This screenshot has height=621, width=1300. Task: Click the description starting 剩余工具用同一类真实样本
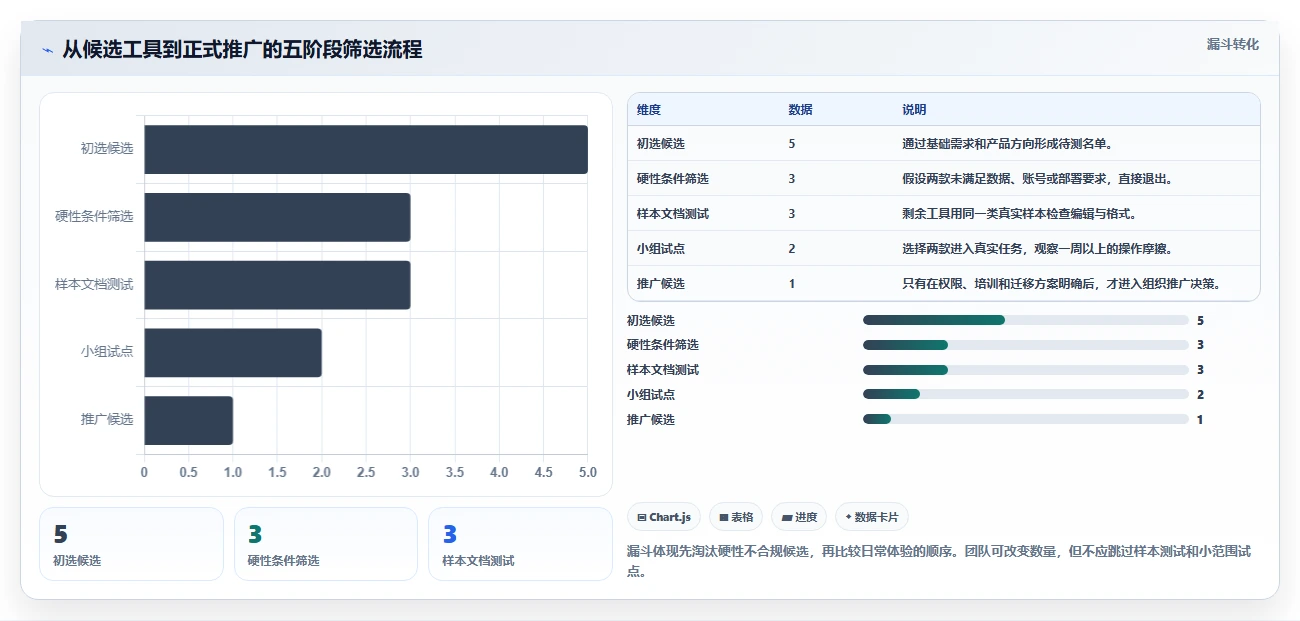click(1019, 214)
